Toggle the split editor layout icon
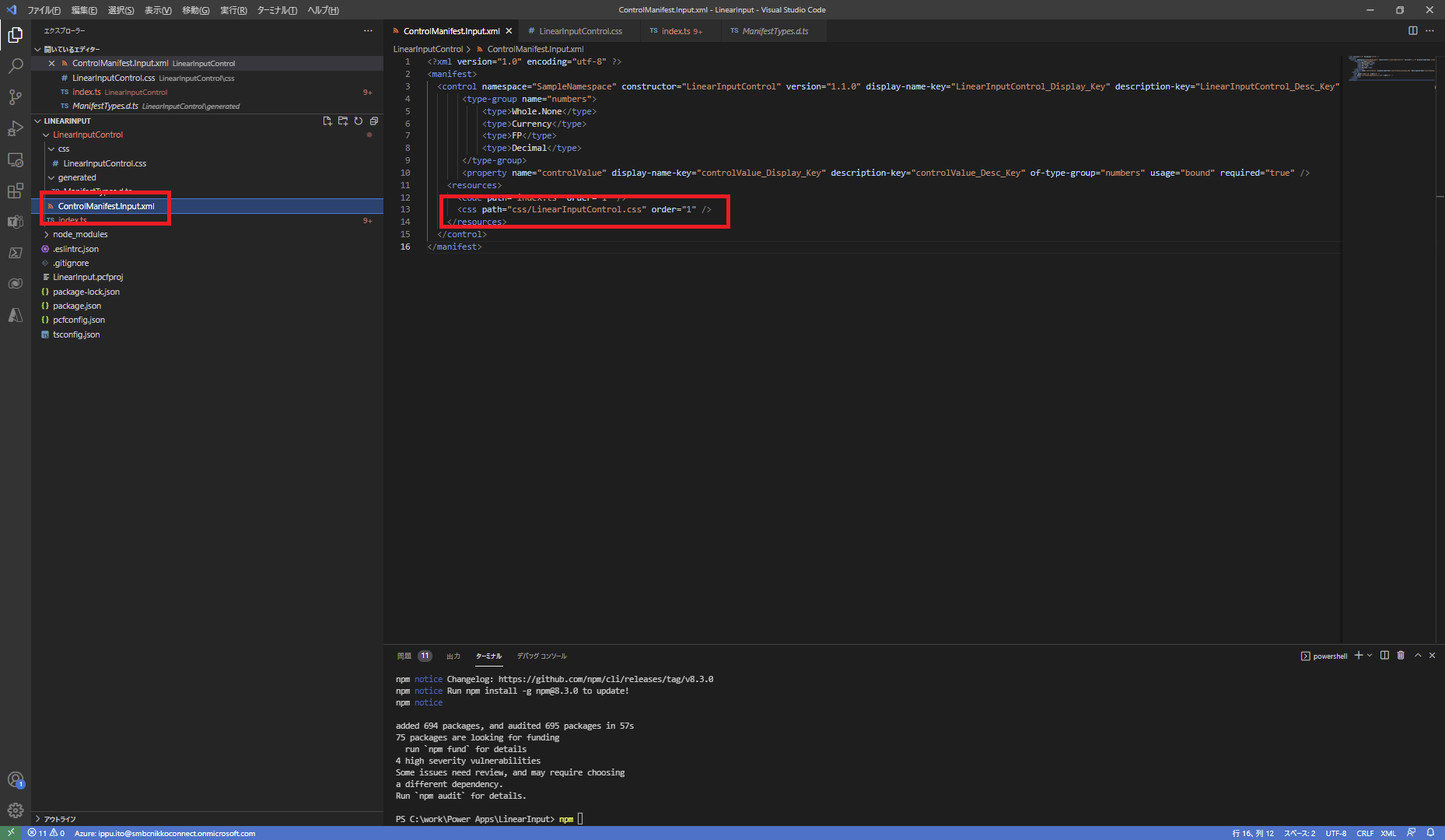Viewport: 1445px width, 840px height. (1413, 30)
